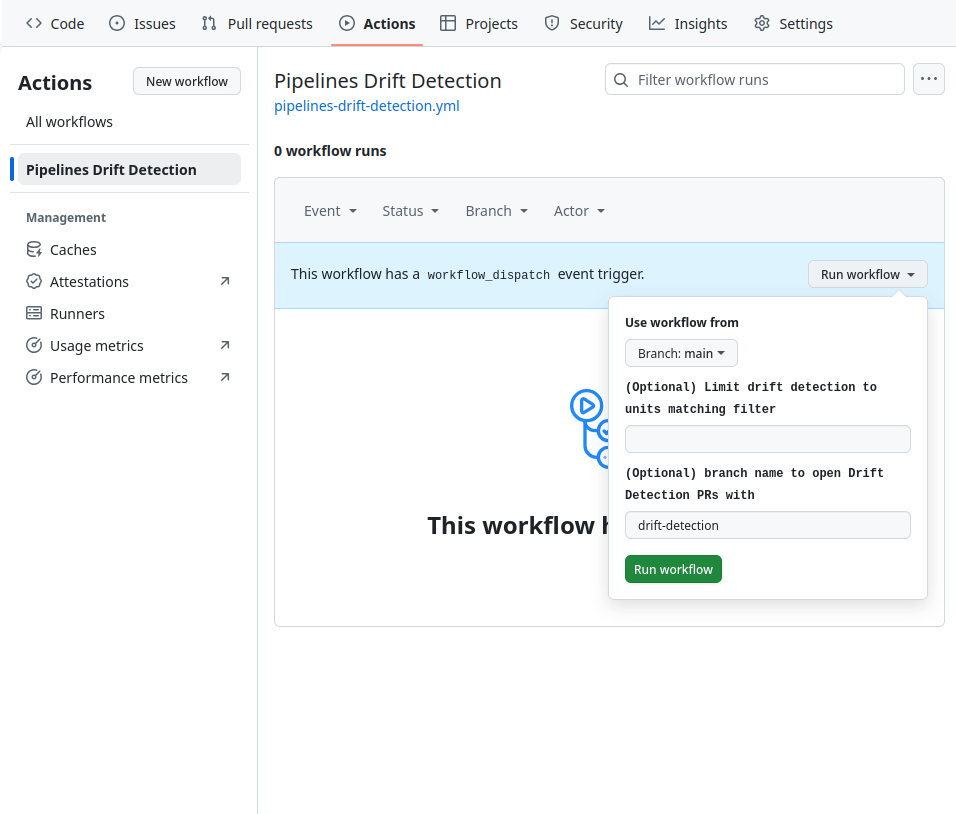Toggle the Run workflow dropdown button

point(867,274)
